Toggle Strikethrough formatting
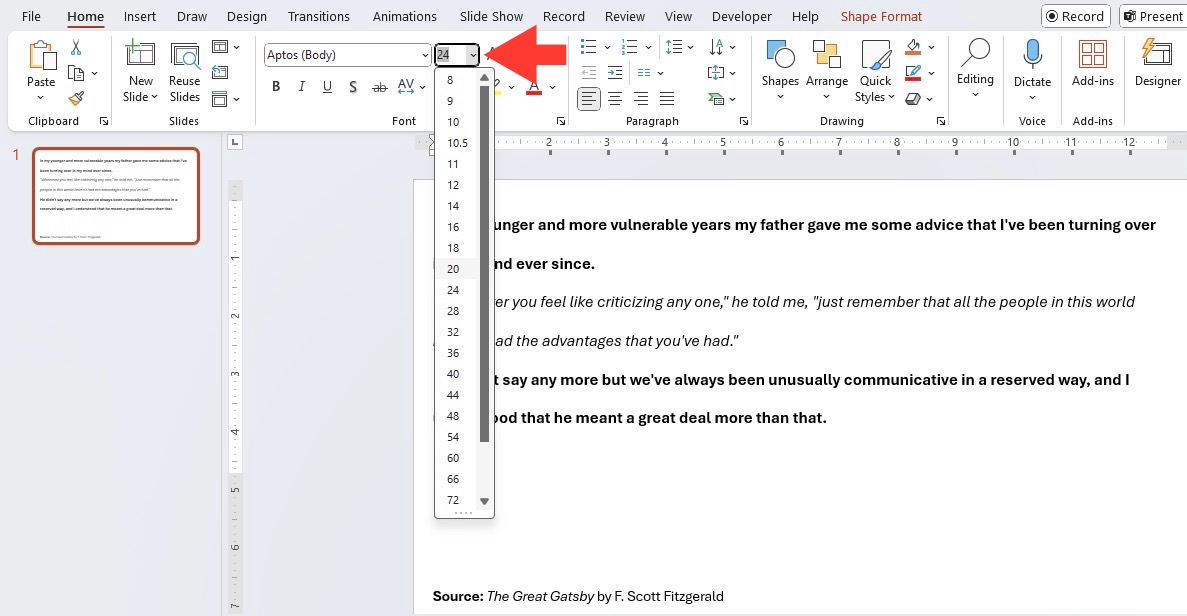Image resolution: width=1187 pixels, height=616 pixels. (x=379, y=87)
